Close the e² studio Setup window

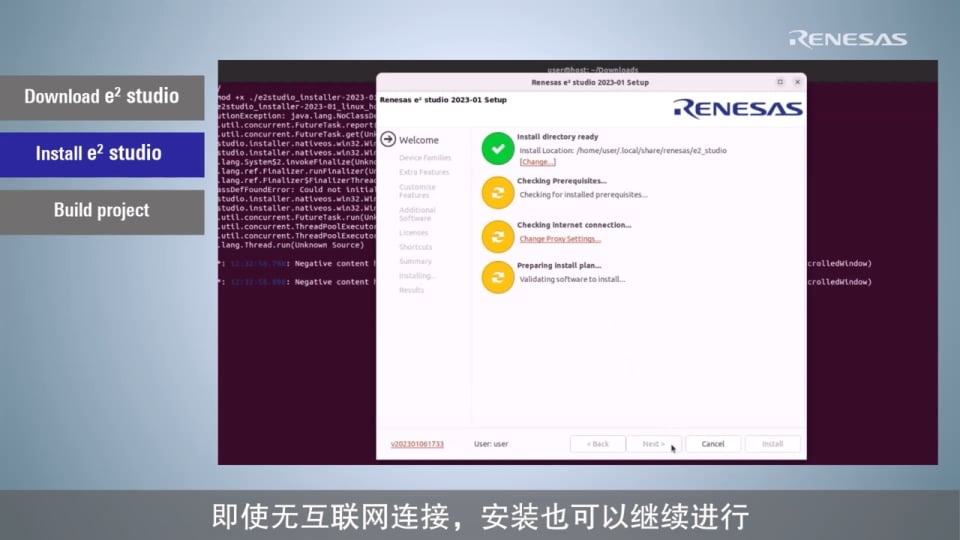(x=797, y=82)
